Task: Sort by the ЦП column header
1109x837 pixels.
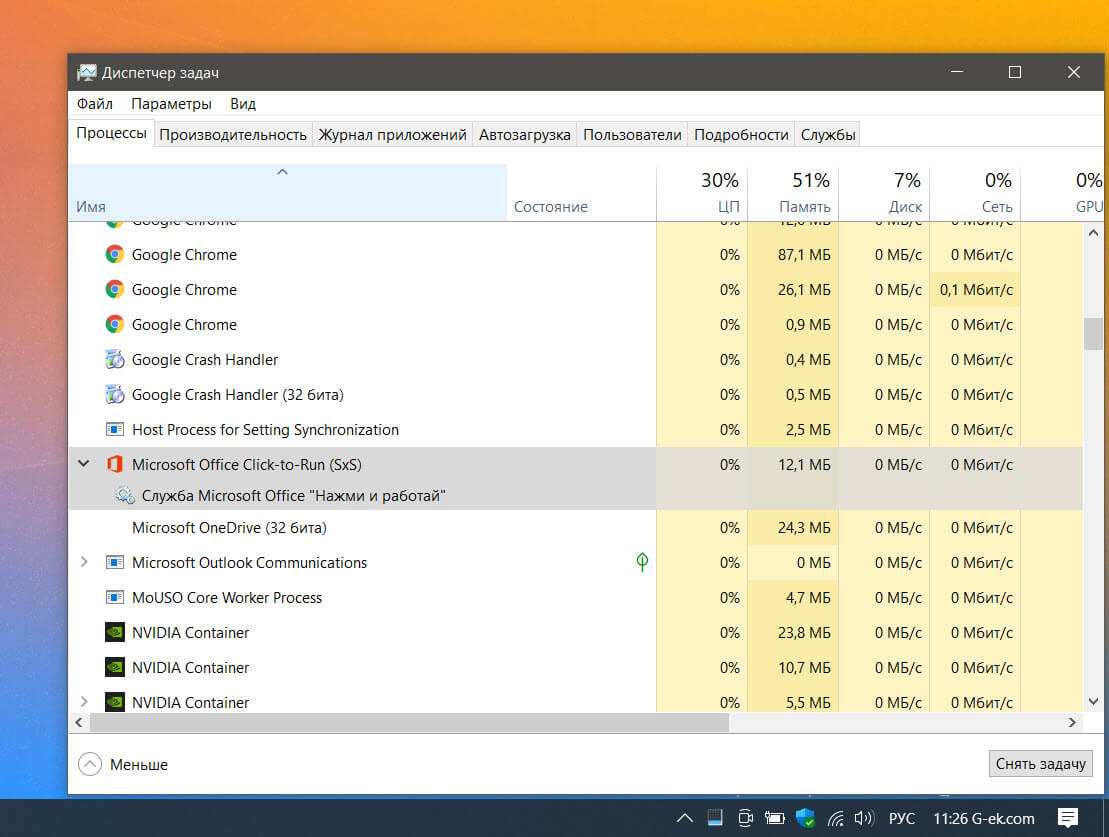Action: 702,192
